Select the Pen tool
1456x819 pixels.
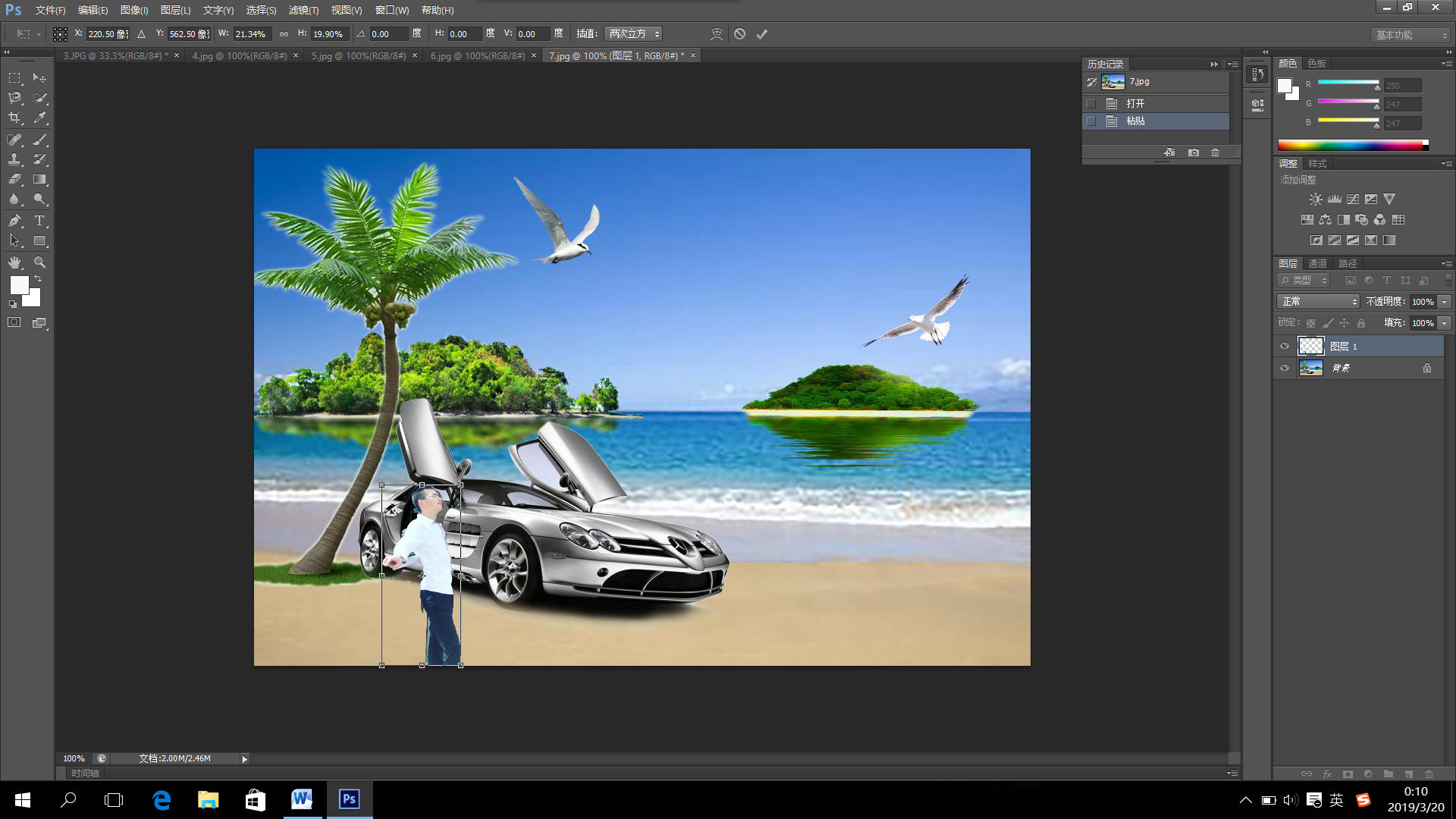pos(14,221)
